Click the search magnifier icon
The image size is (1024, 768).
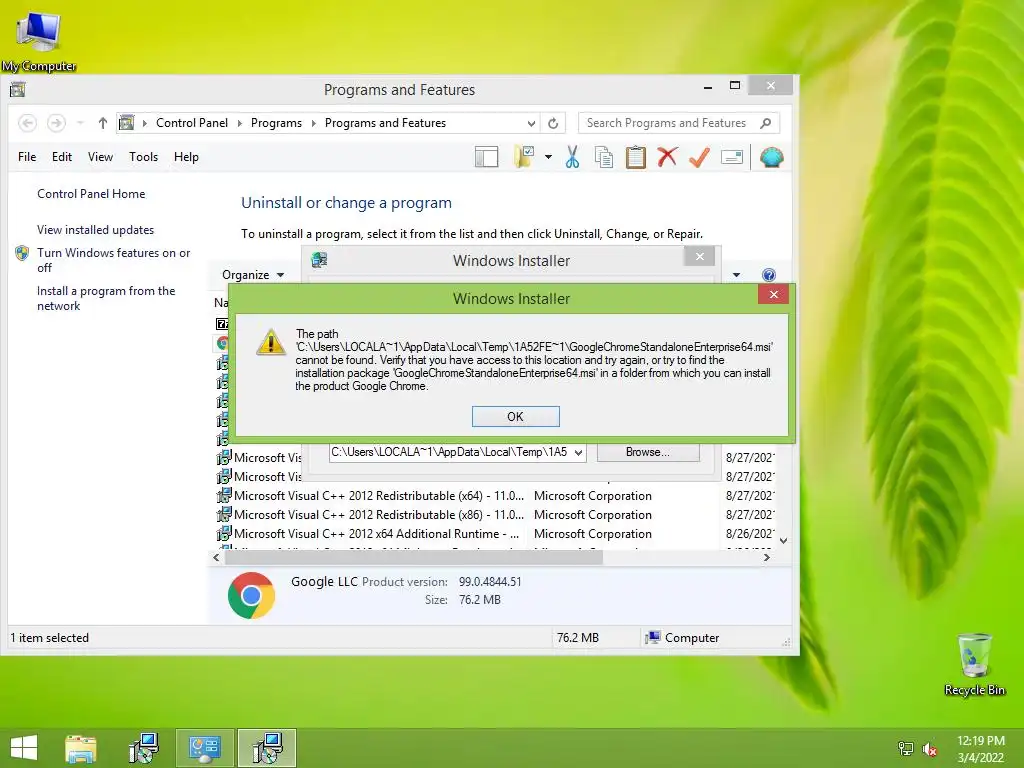[766, 123]
